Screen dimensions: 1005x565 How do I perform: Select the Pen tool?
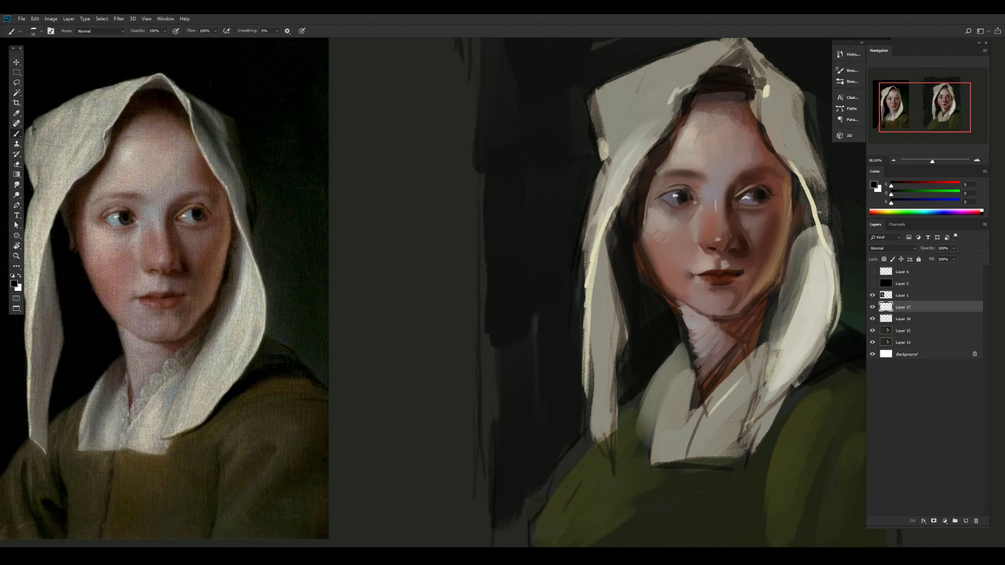click(x=17, y=205)
